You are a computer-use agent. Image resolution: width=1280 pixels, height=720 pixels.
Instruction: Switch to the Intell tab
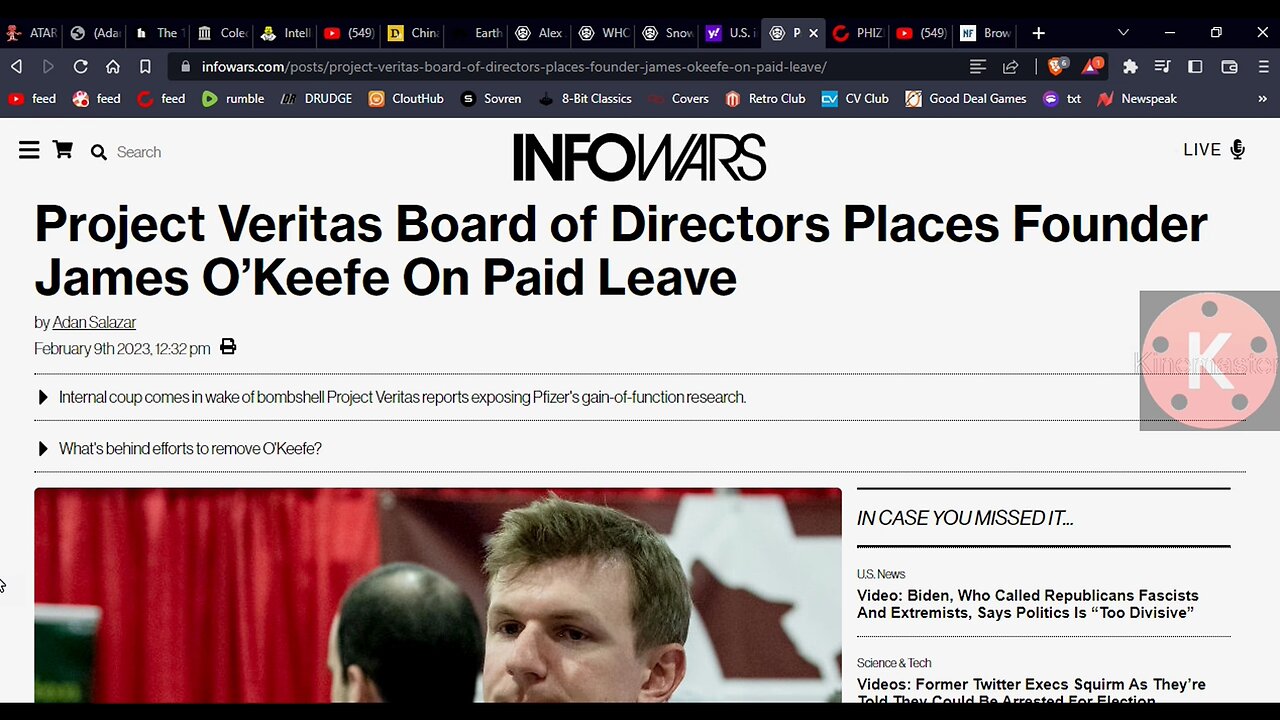coord(287,33)
